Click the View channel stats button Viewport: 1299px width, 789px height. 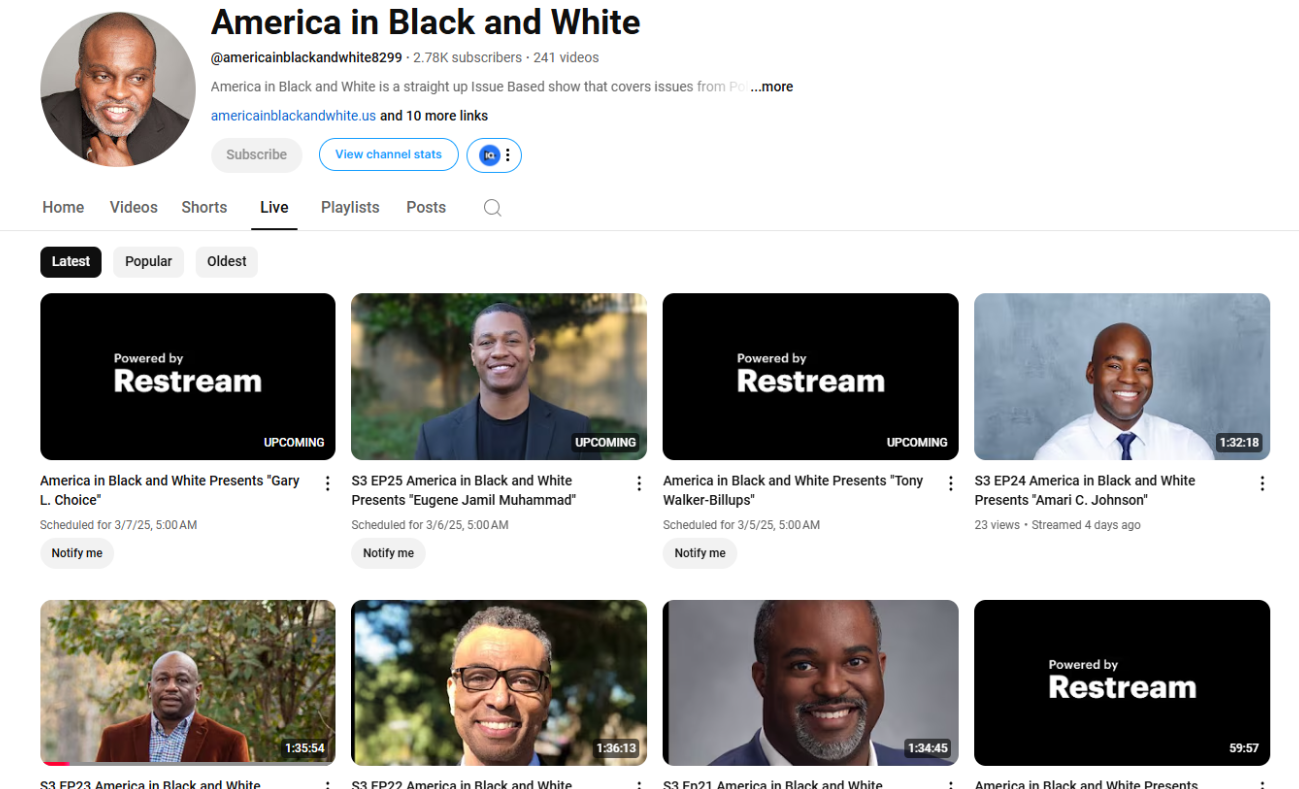[x=388, y=155]
